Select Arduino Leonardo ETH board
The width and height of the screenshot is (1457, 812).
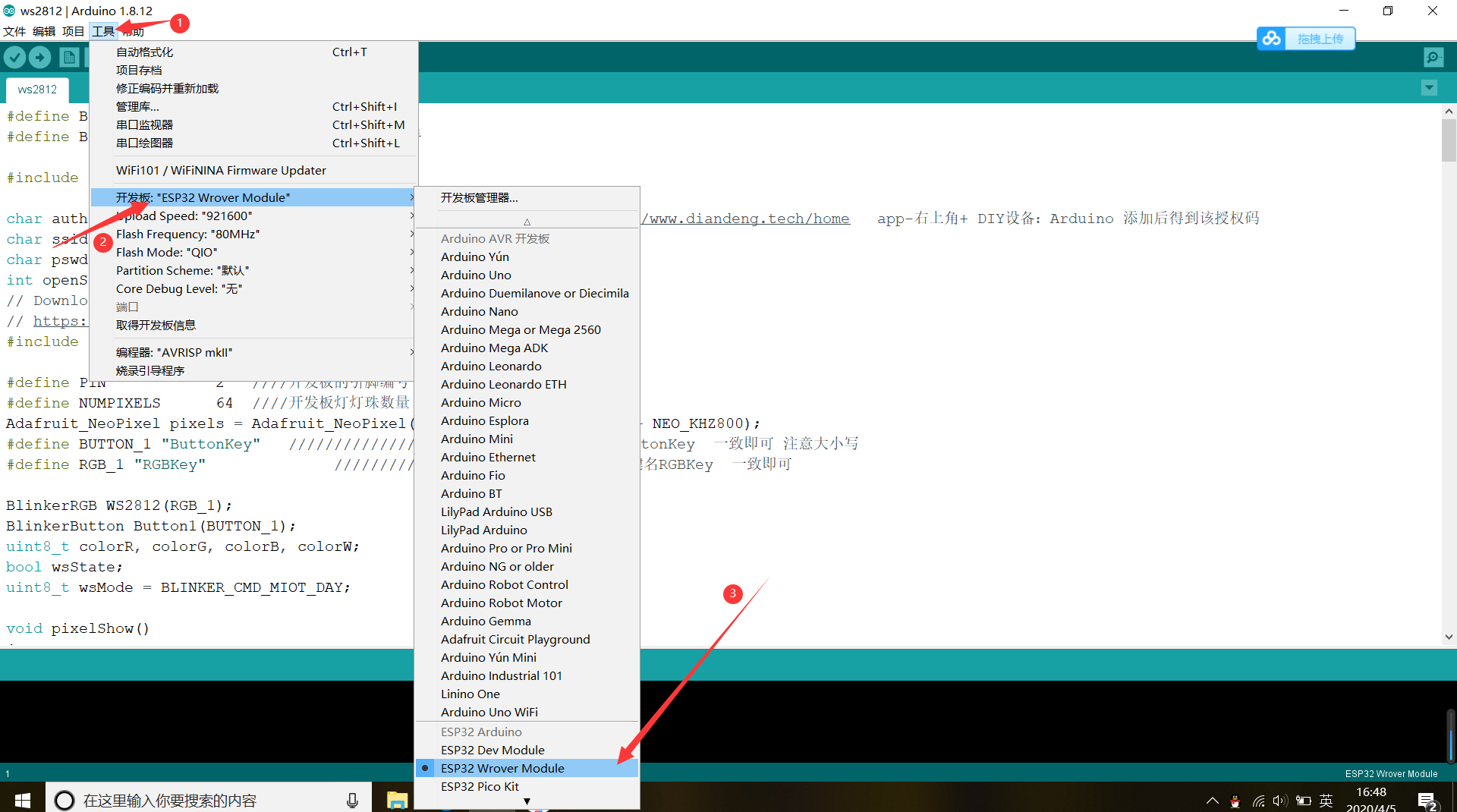pos(527,384)
